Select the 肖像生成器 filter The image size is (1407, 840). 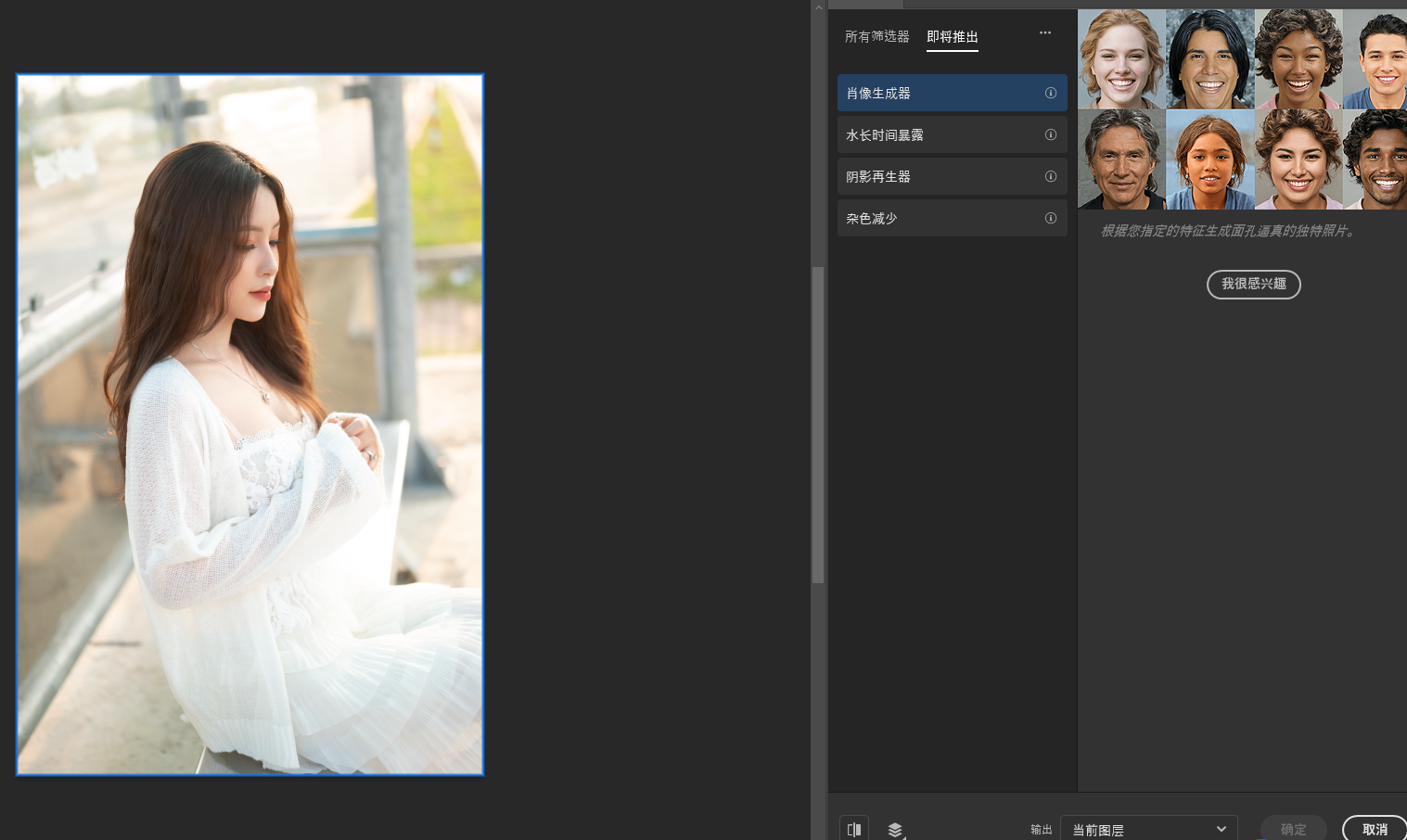tap(937, 93)
